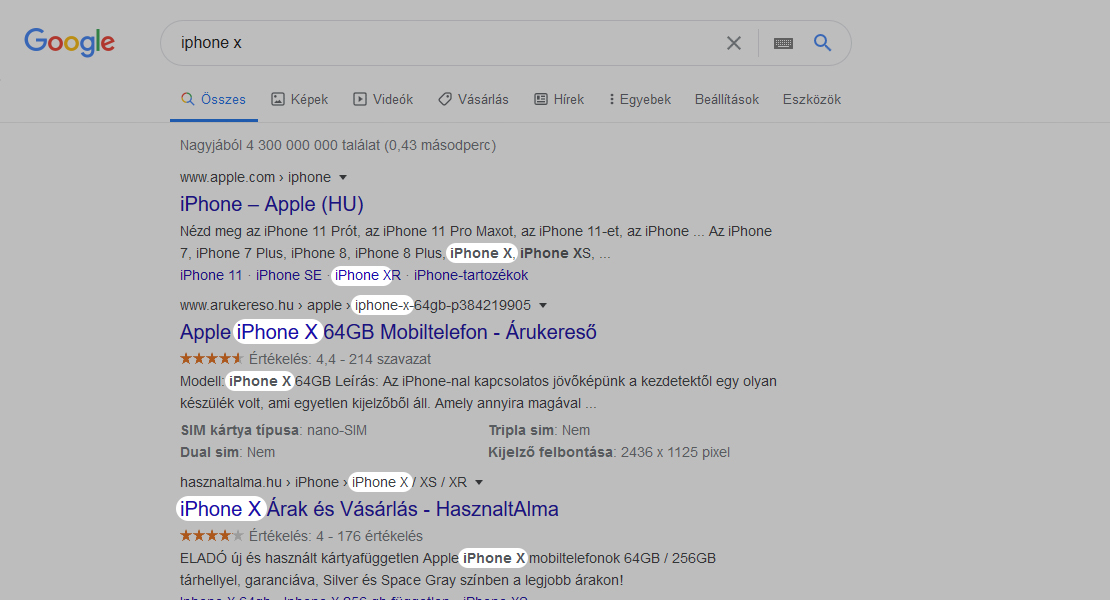
Task: Click the Tripla sim: Nem text
Action: [x=539, y=430]
